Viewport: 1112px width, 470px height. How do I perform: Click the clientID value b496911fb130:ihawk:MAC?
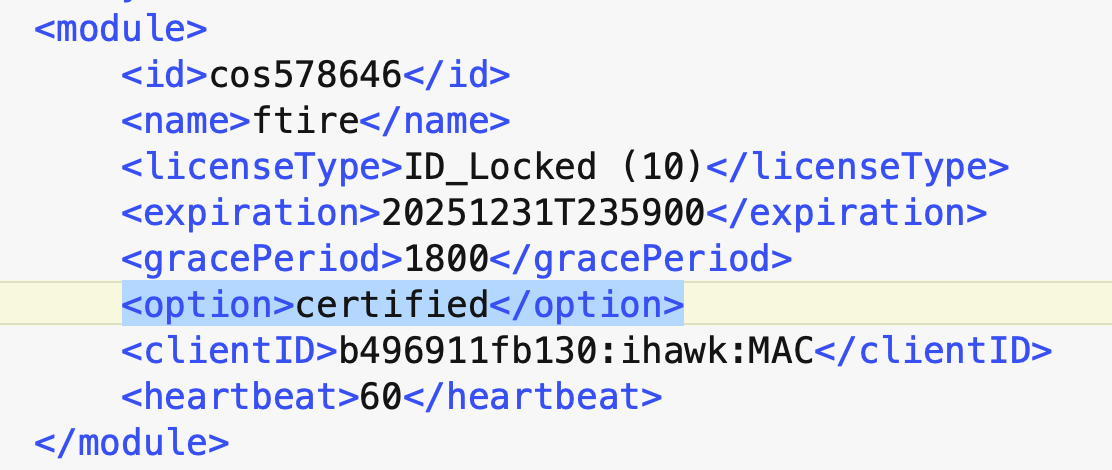point(576,351)
